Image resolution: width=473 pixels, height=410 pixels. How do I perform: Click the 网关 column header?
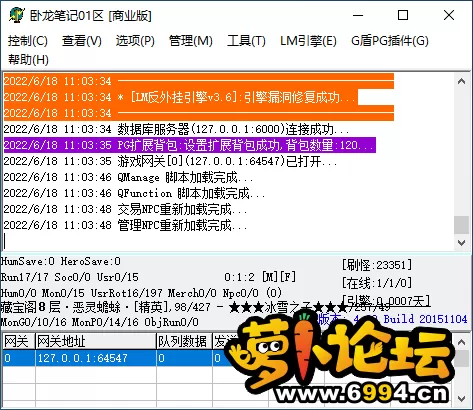coord(18,341)
